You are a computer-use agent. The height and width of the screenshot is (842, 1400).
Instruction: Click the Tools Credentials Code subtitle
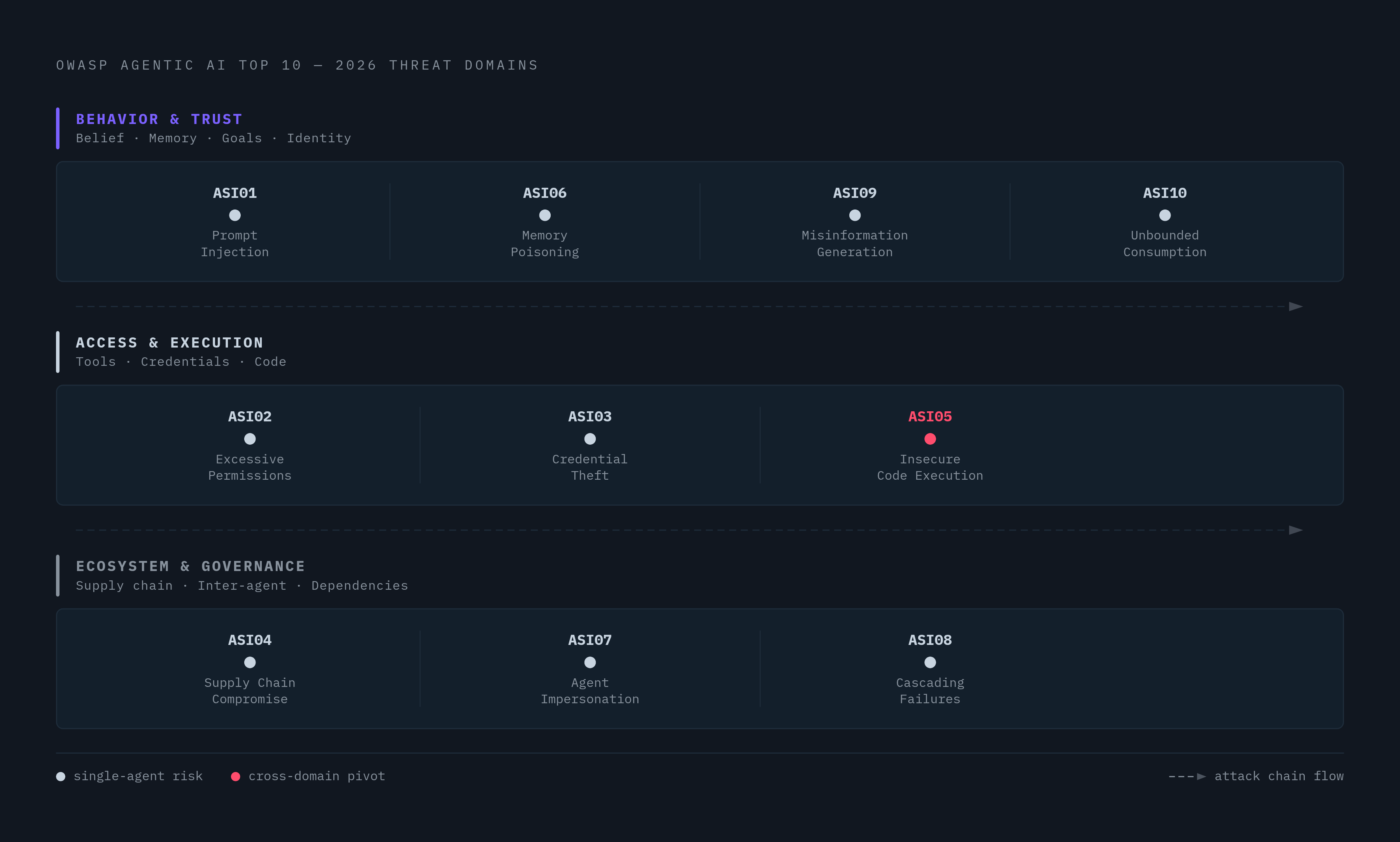click(x=181, y=362)
